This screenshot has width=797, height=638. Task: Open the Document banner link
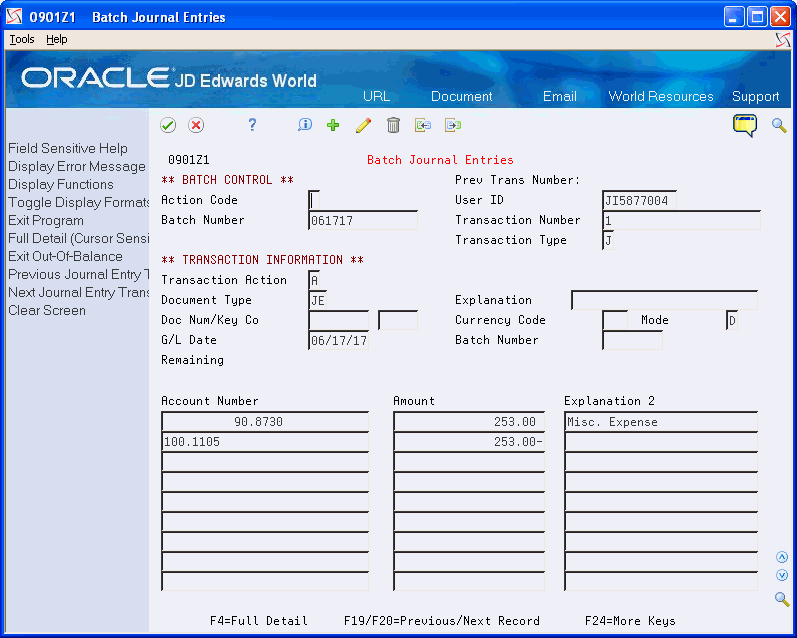462,97
